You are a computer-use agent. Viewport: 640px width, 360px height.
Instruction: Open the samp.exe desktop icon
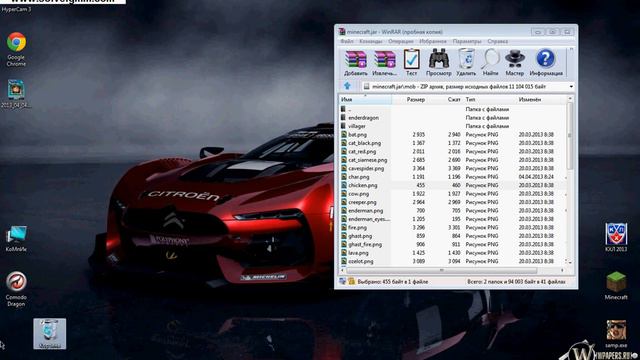coord(616,334)
